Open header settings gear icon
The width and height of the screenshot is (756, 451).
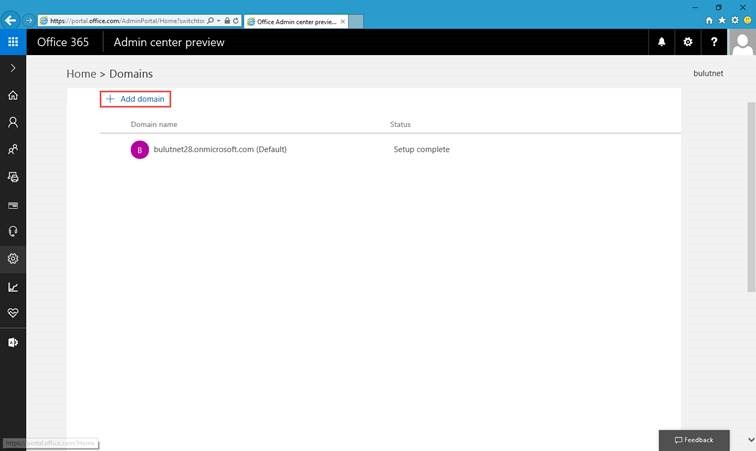pos(688,42)
